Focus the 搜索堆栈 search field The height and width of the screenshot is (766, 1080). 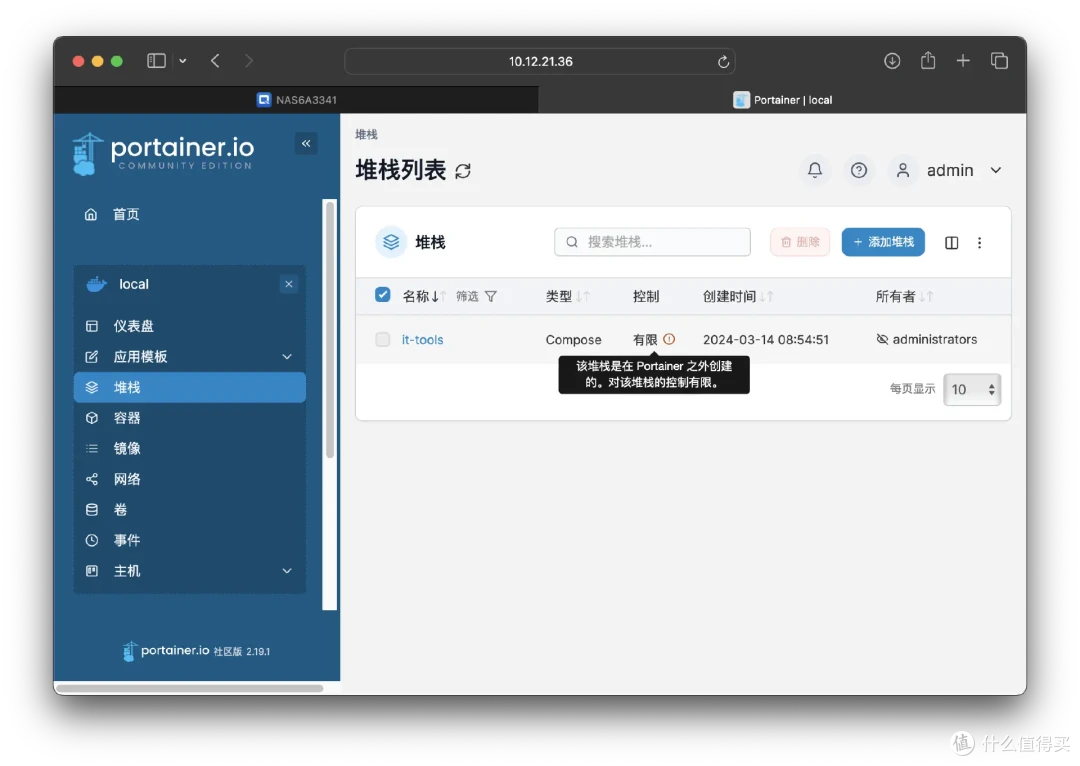tap(652, 242)
